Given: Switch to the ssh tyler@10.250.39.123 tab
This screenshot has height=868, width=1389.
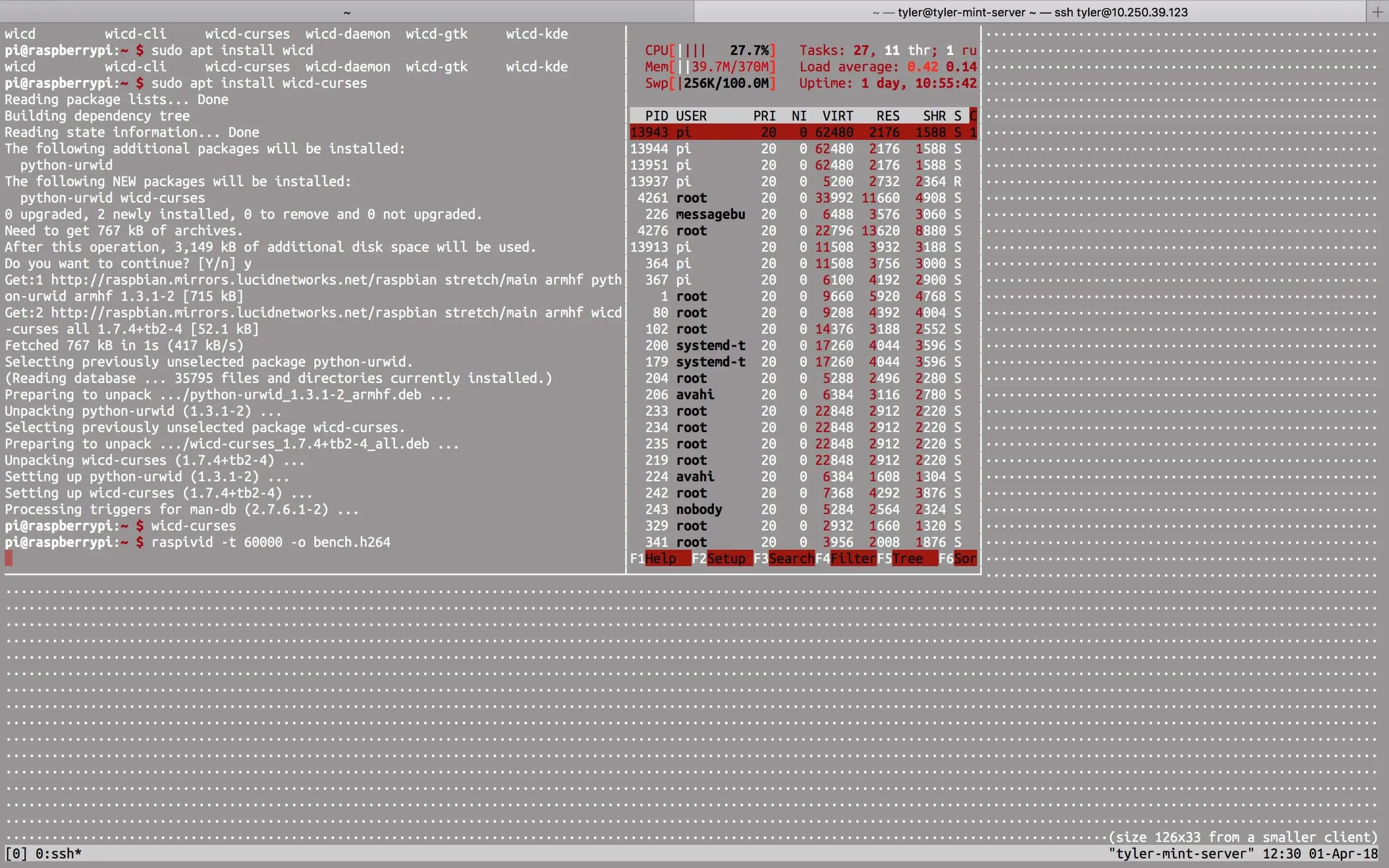Looking at the screenshot, I should (x=1030, y=12).
